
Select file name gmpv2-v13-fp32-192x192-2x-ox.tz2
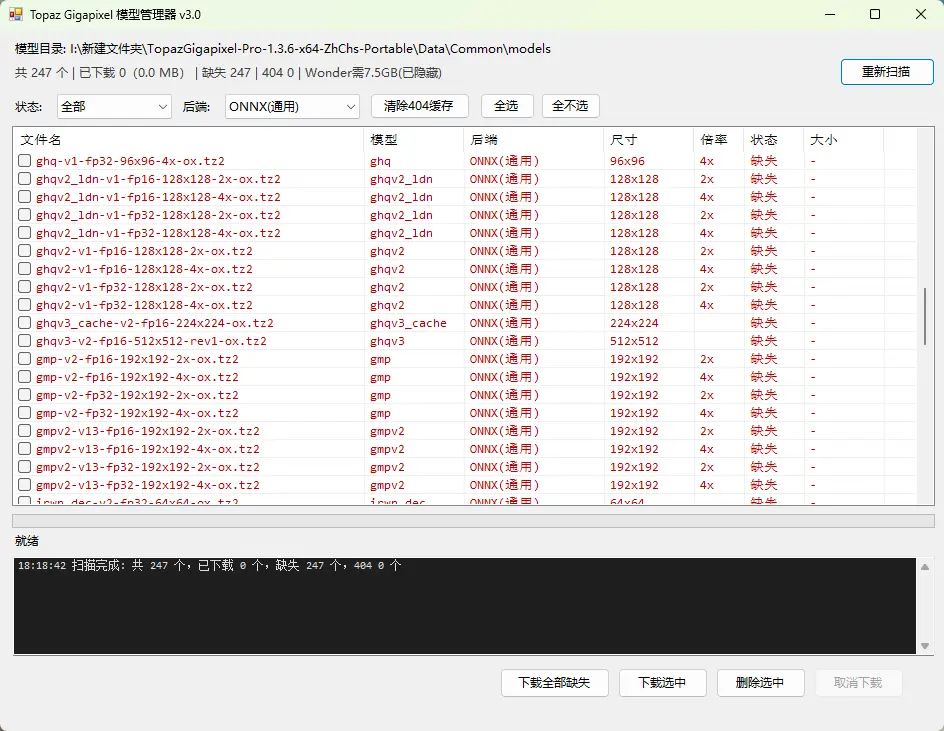pos(148,467)
